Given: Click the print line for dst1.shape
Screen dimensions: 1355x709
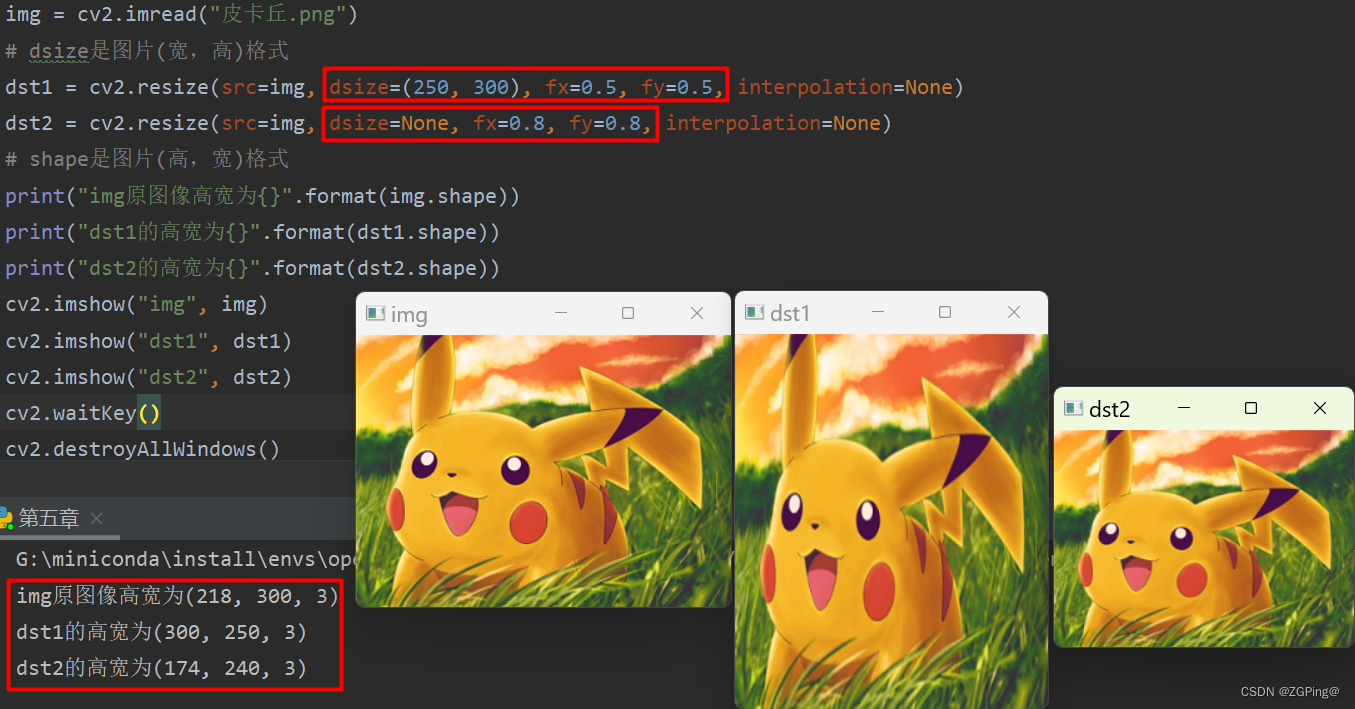Looking at the screenshot, I should (x=253, y=232).
